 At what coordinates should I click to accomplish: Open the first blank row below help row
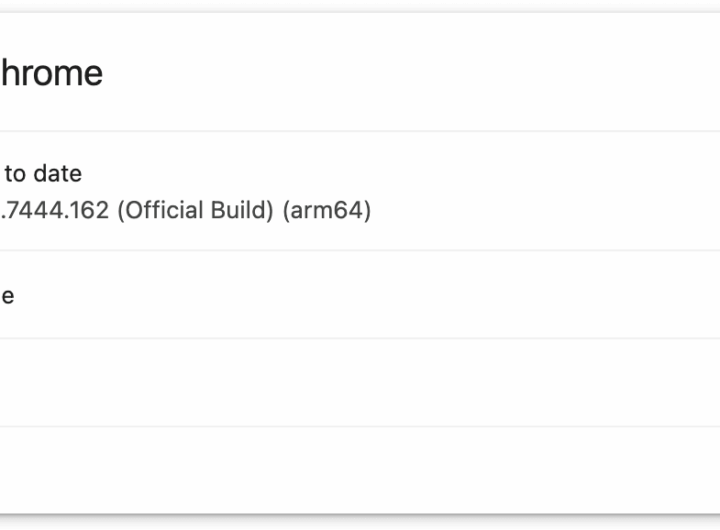tap(300, 383)
